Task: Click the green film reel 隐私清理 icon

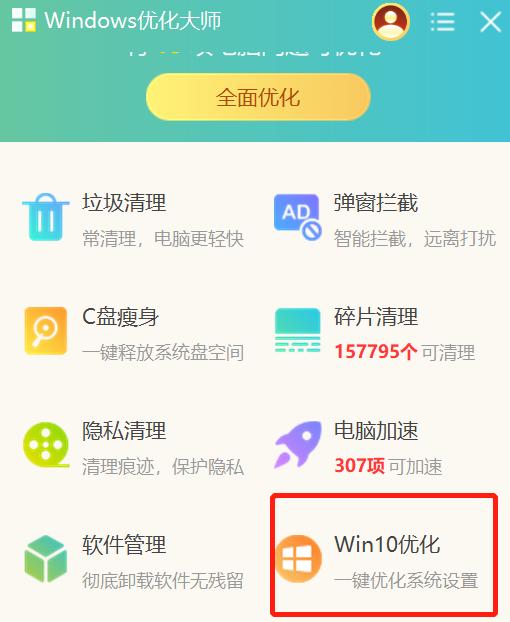Action: [x=46, y=444]
